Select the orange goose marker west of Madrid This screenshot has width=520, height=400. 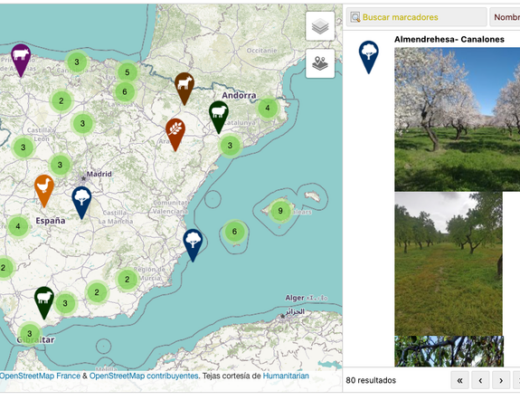44,191
